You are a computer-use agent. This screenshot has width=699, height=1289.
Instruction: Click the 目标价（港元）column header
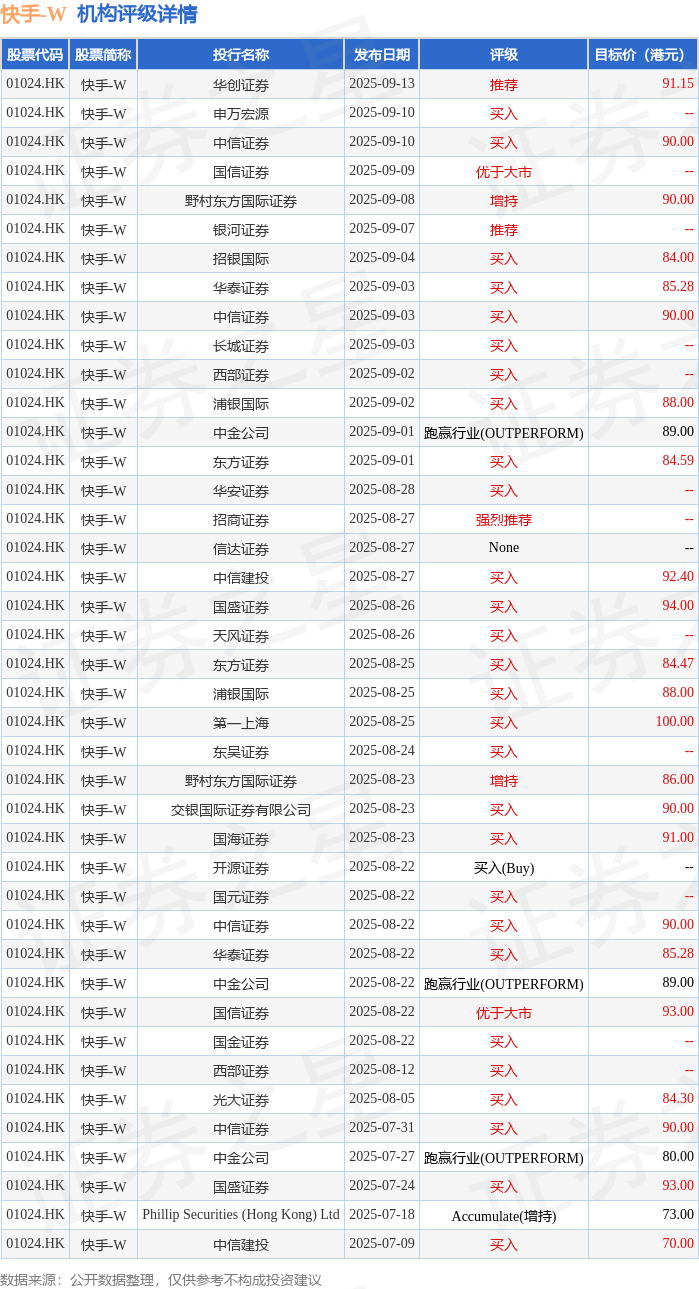pyautogui.click(x=643, y=55)
